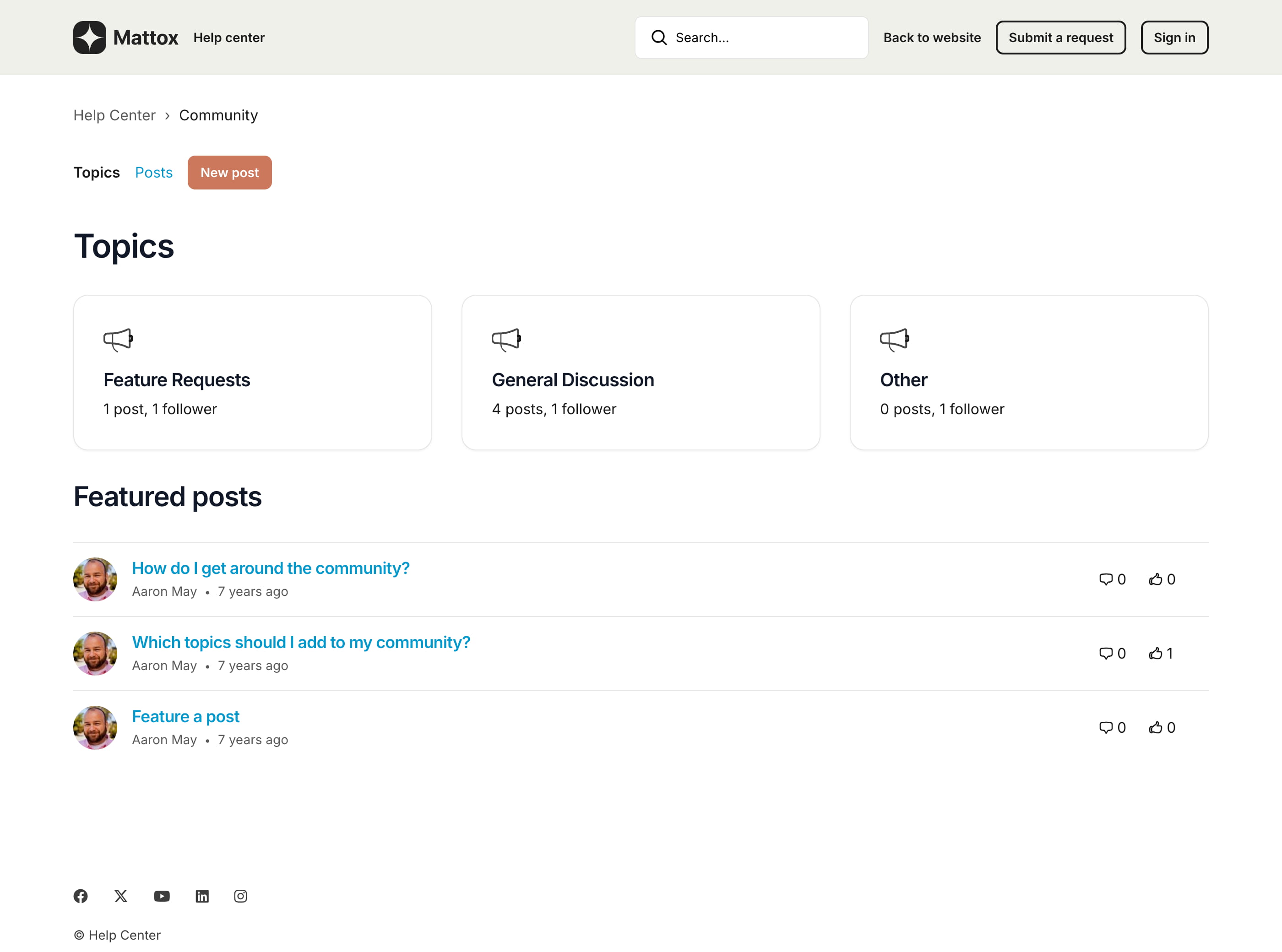Click the Mattox logo icon

(89, 38)
